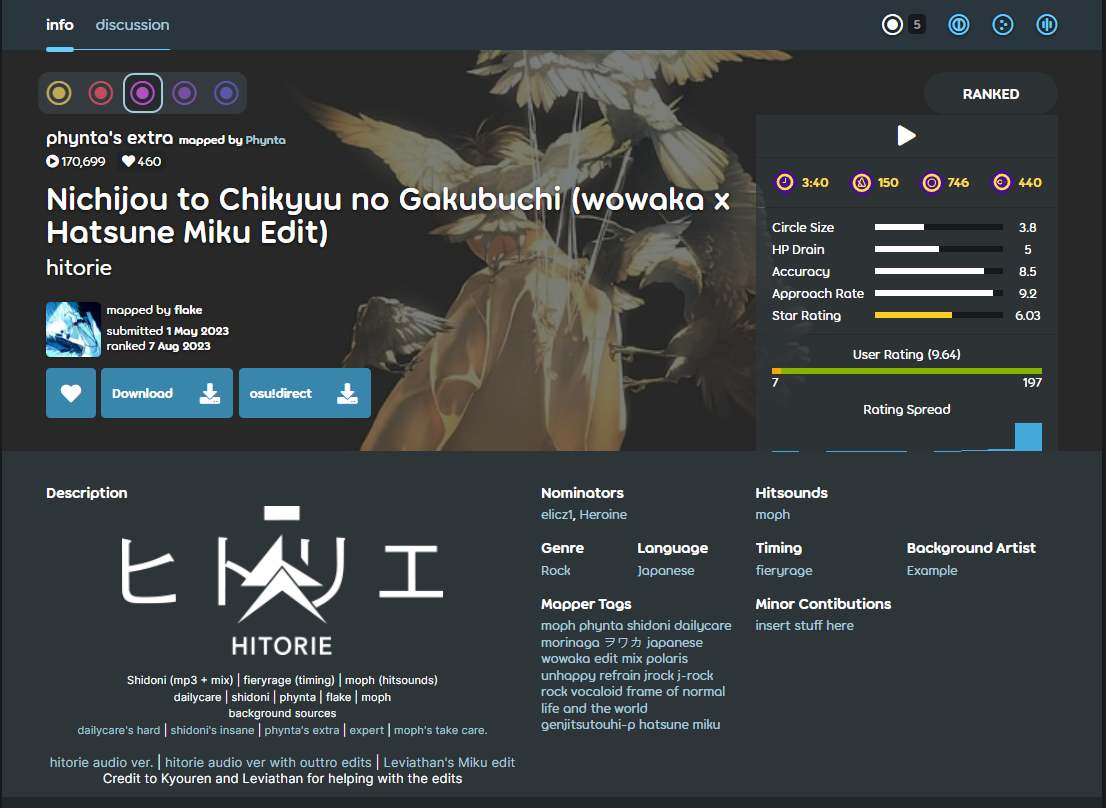Click the download arrow icon on osu!direct
Viewport: 1106px width, 808px height.
(347, 393)
